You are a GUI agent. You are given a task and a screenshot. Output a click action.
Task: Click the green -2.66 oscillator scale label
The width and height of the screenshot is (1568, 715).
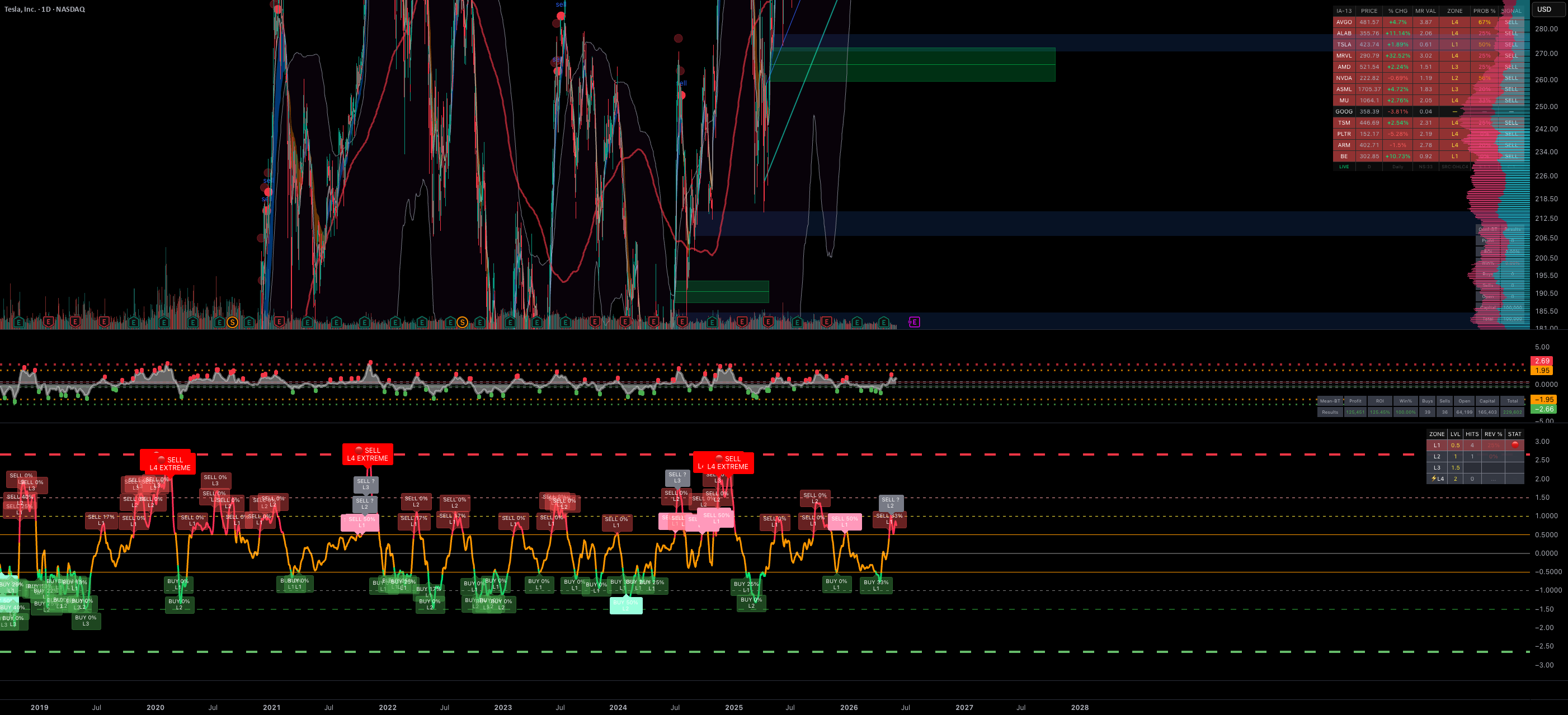[1542, 409]
